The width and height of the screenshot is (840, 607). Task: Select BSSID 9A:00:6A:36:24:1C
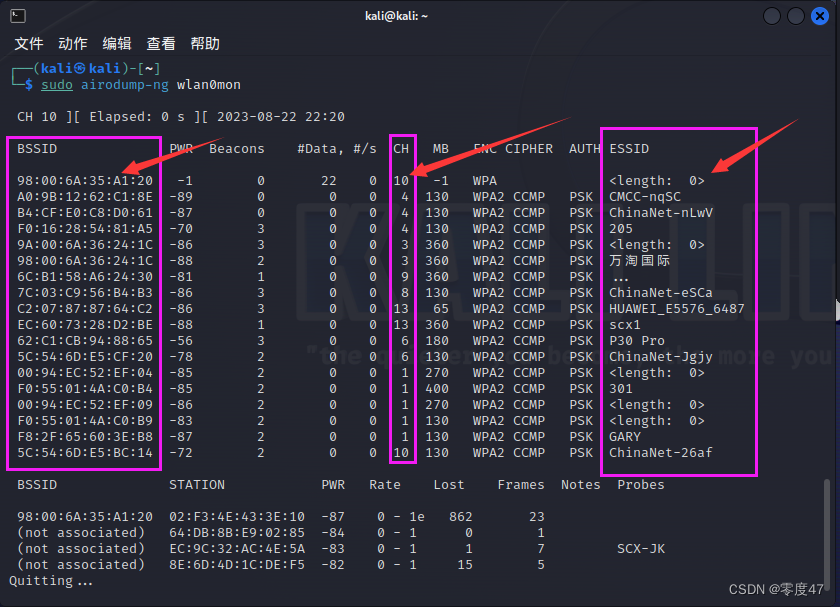click(x=85, y=245)
